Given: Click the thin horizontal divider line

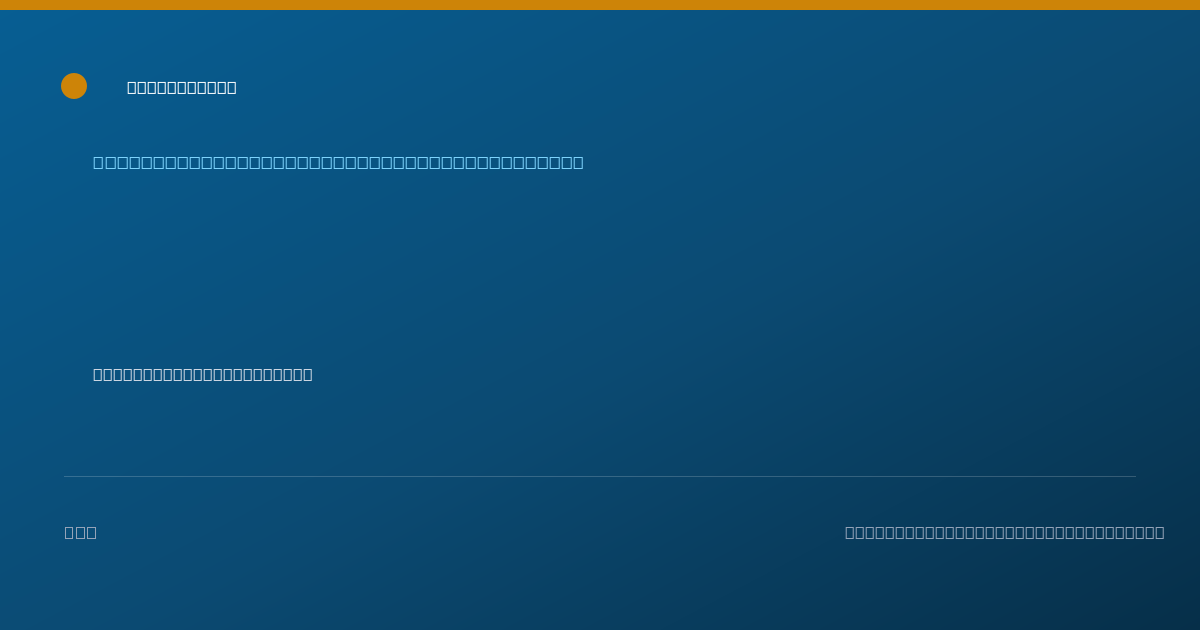Looking at the screenshot, I should coord(600,476).
